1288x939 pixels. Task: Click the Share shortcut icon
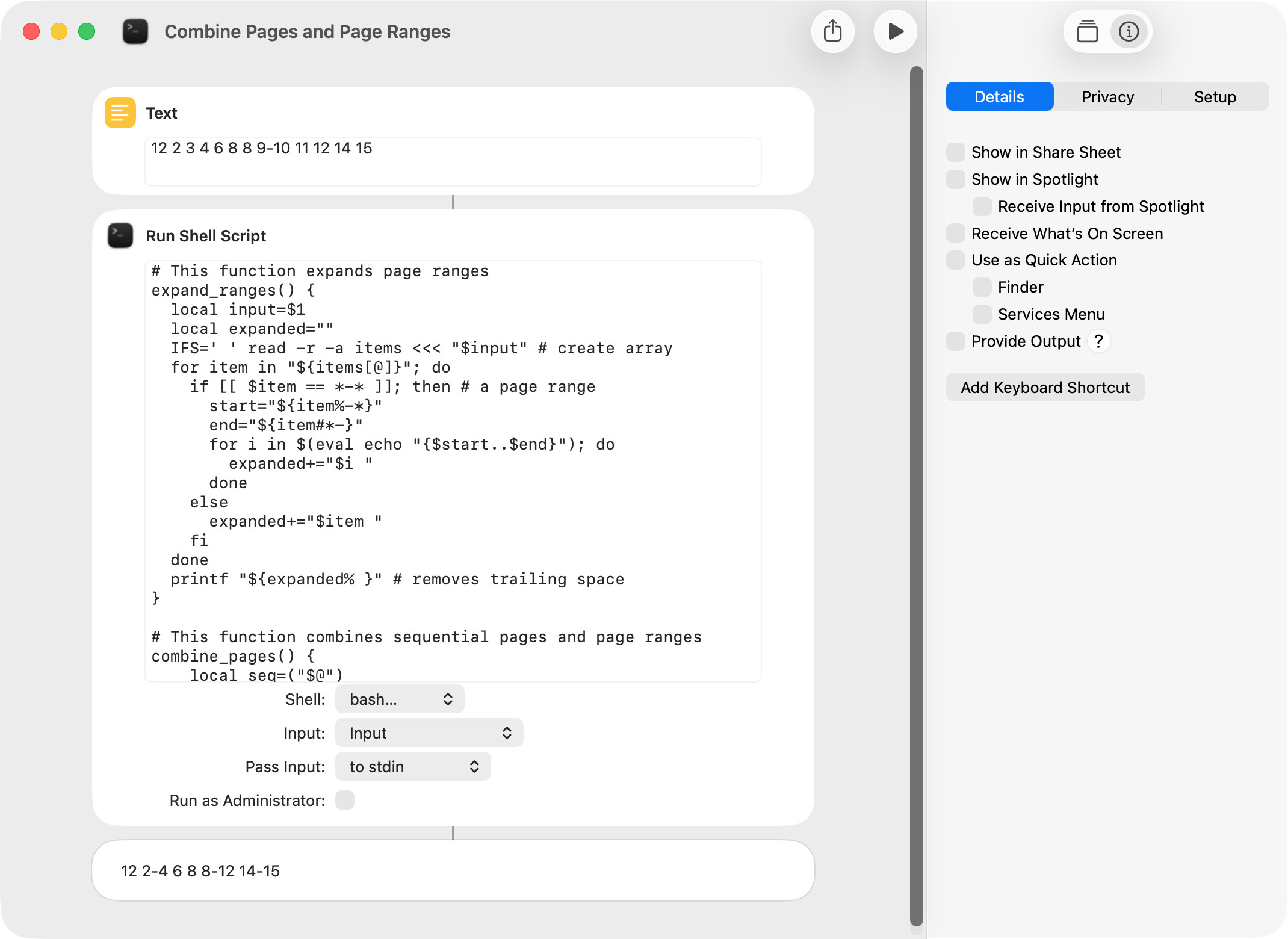click(x=832, y=31)
